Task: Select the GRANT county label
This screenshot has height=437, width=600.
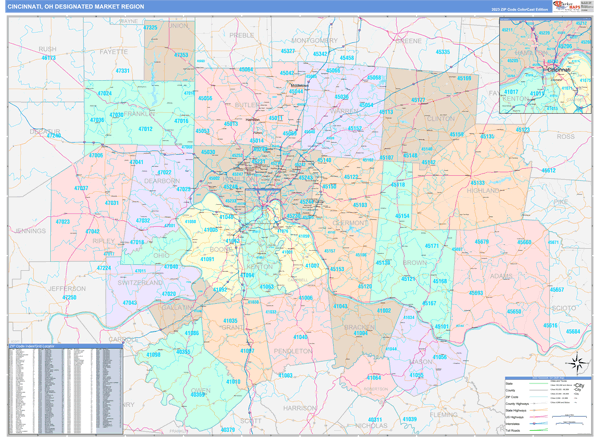Action: click(x=232, y=328)
